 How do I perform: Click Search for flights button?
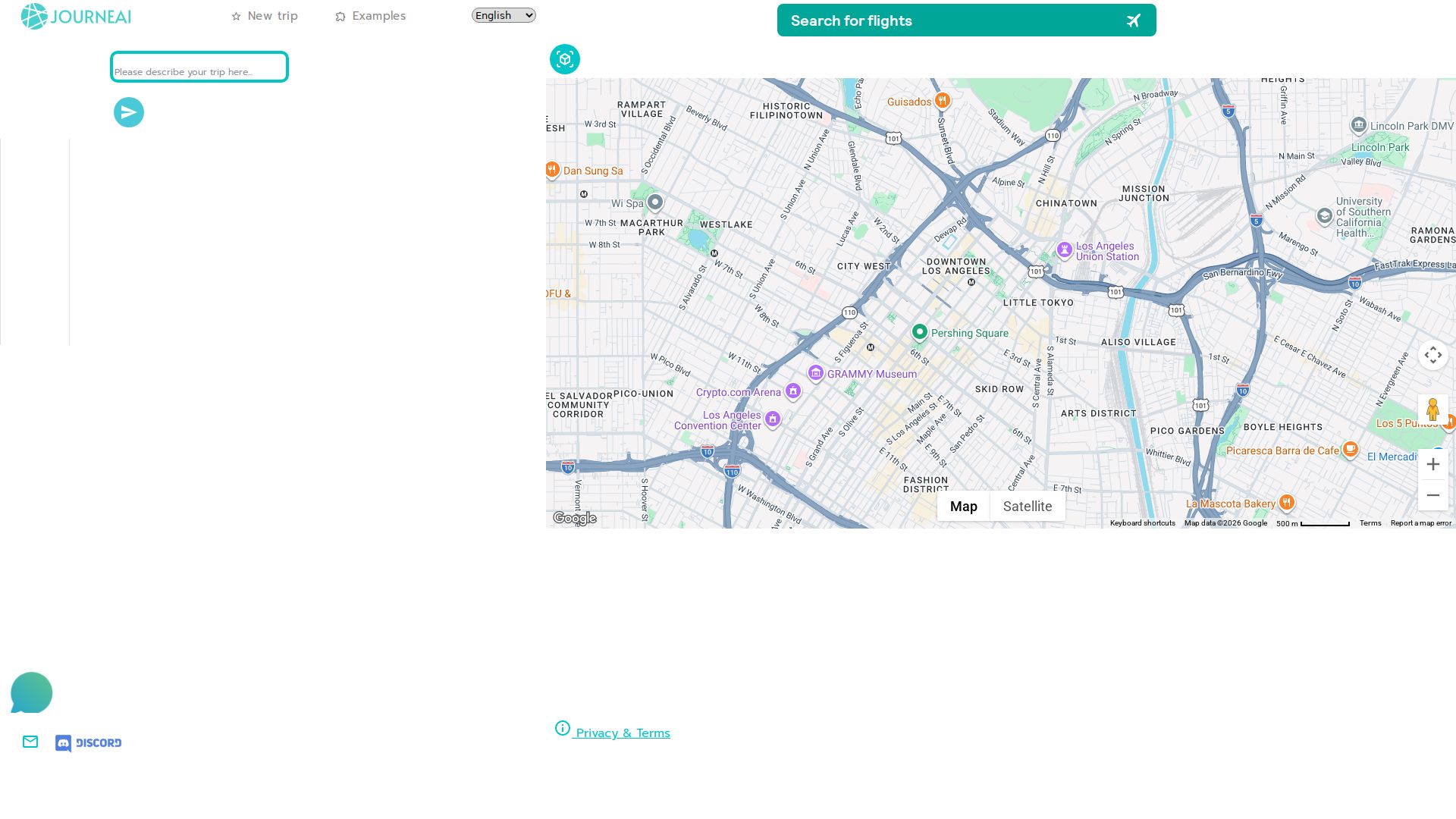(966, 20)
